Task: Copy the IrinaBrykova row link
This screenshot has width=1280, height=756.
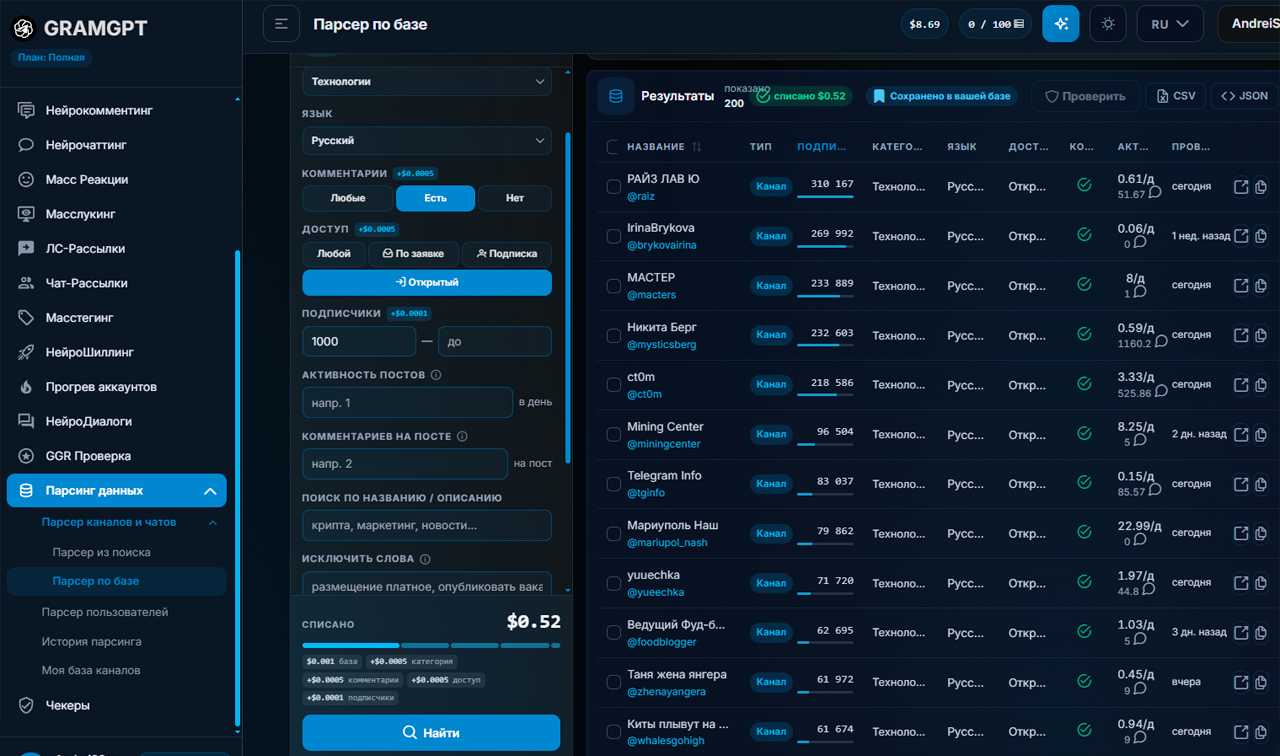Action: 1261,236
